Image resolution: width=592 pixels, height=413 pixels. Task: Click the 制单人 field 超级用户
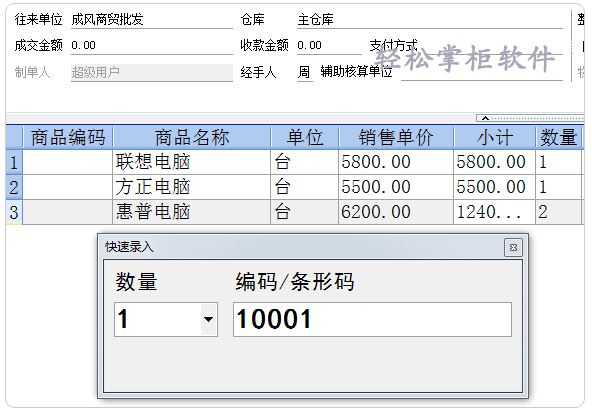click(152, 72)
